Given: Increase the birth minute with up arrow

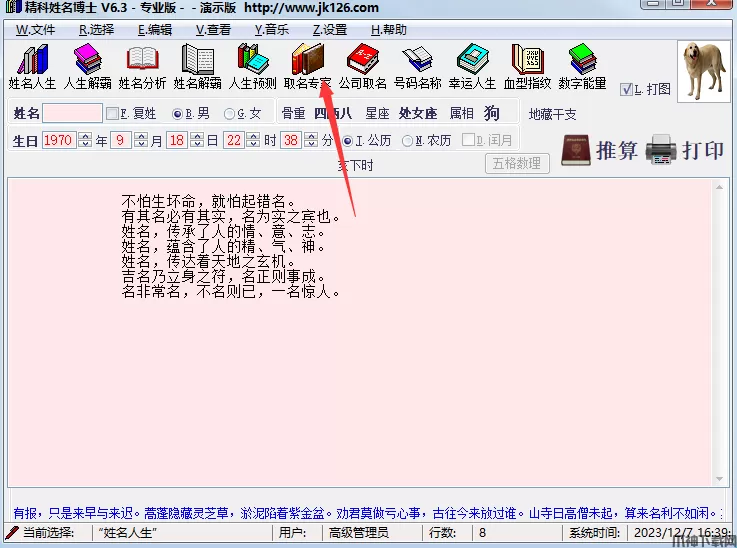Looking at the screenshot, I should (x=311, y=136).
